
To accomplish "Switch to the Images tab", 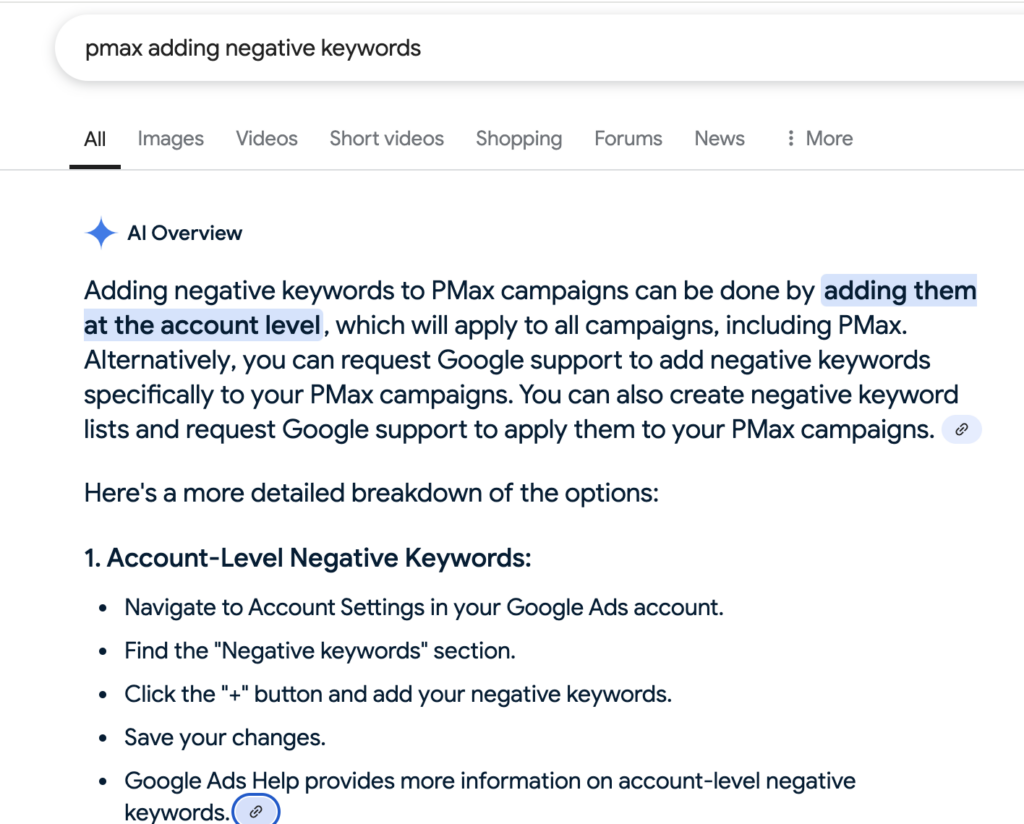I will (x=170, y=139).
